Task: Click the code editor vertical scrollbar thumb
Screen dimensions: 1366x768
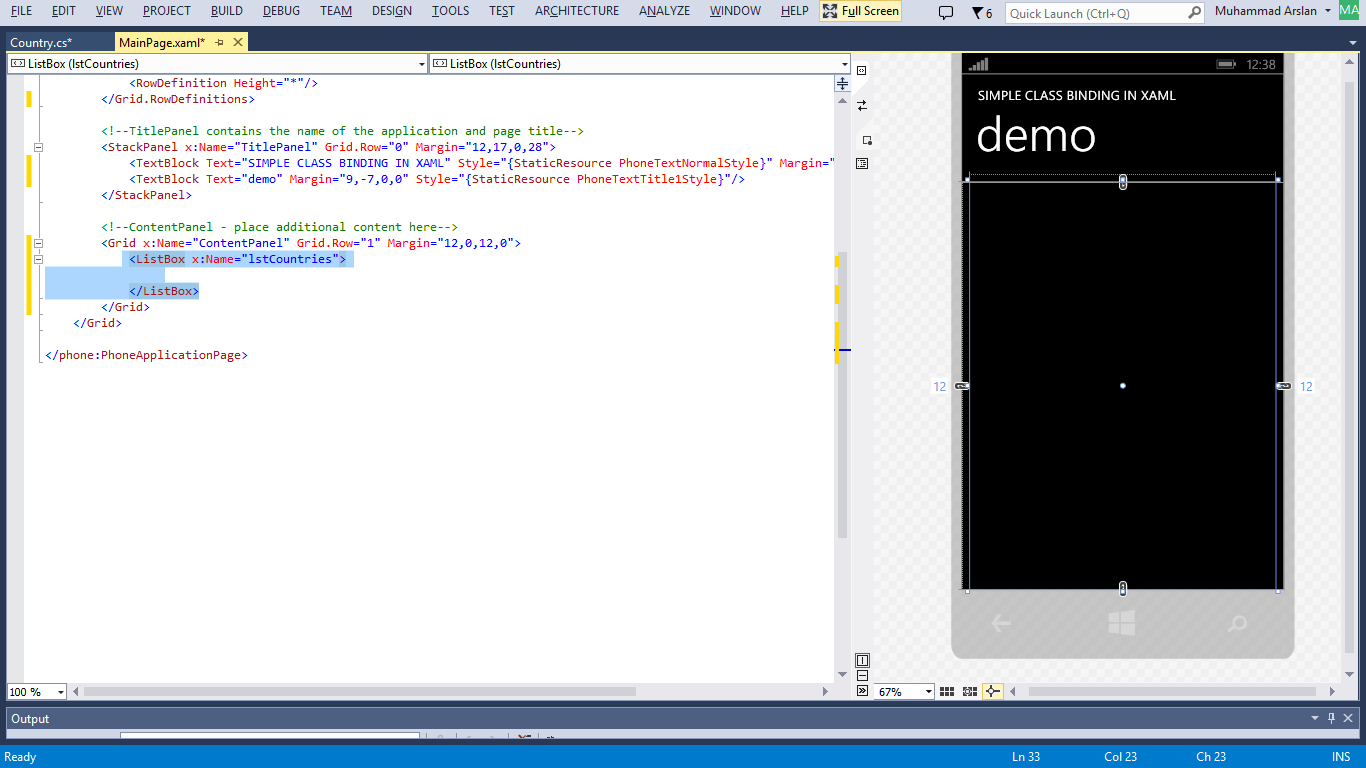Action: [842, 395]
